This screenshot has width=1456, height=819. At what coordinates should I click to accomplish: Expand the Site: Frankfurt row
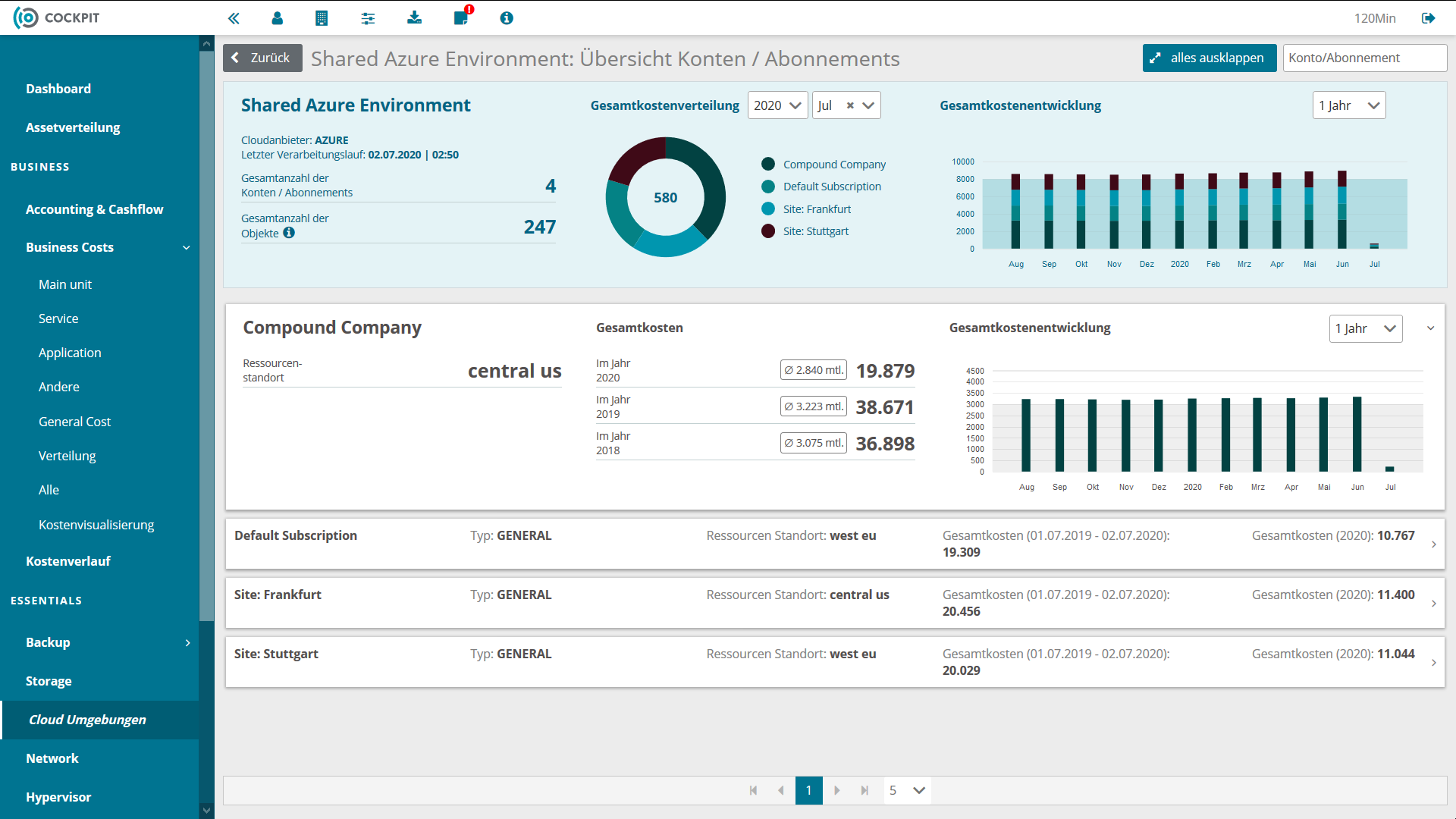1434,604
